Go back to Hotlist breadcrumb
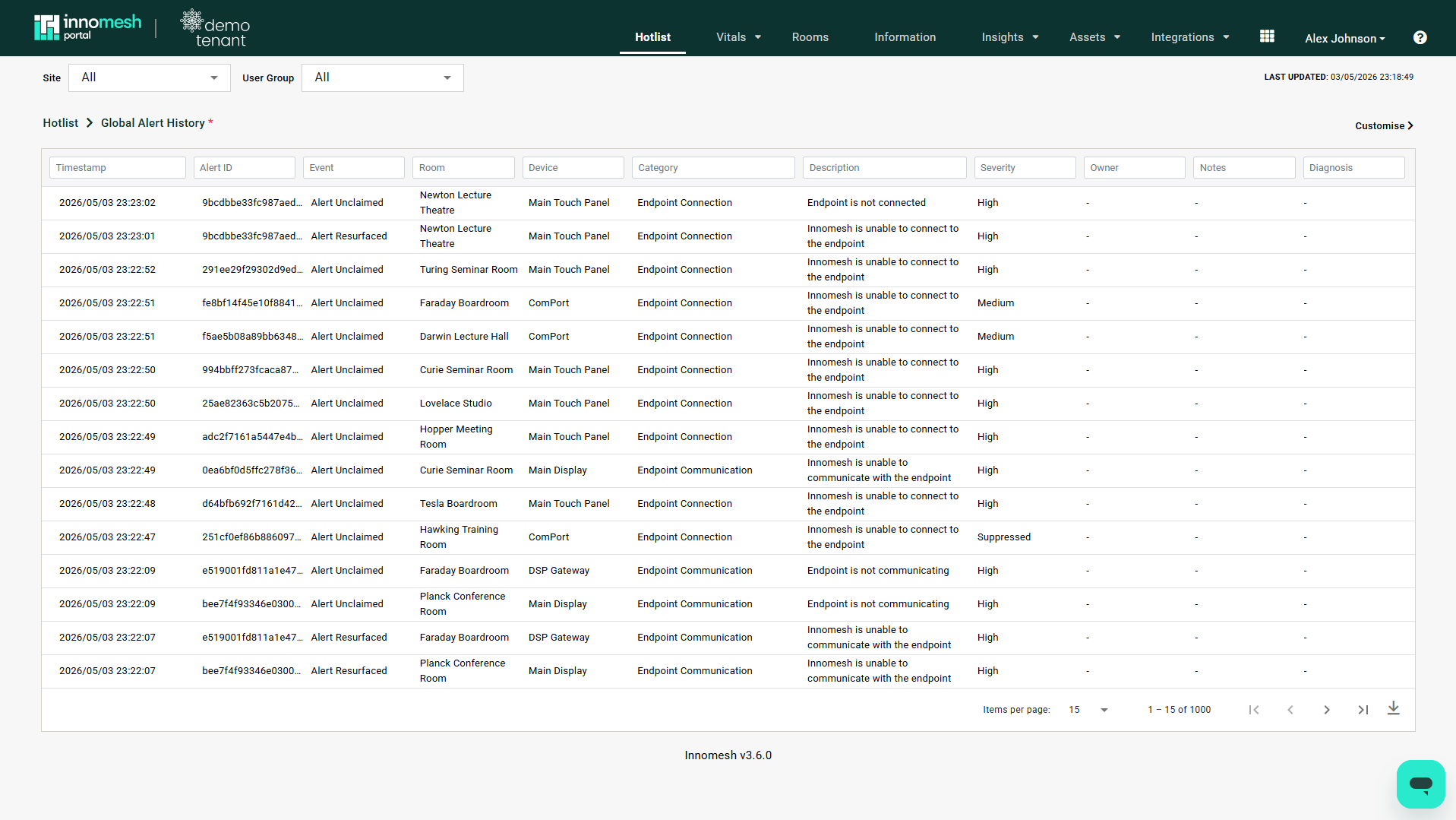This screenshot has width=1456, height=820. 61,123
